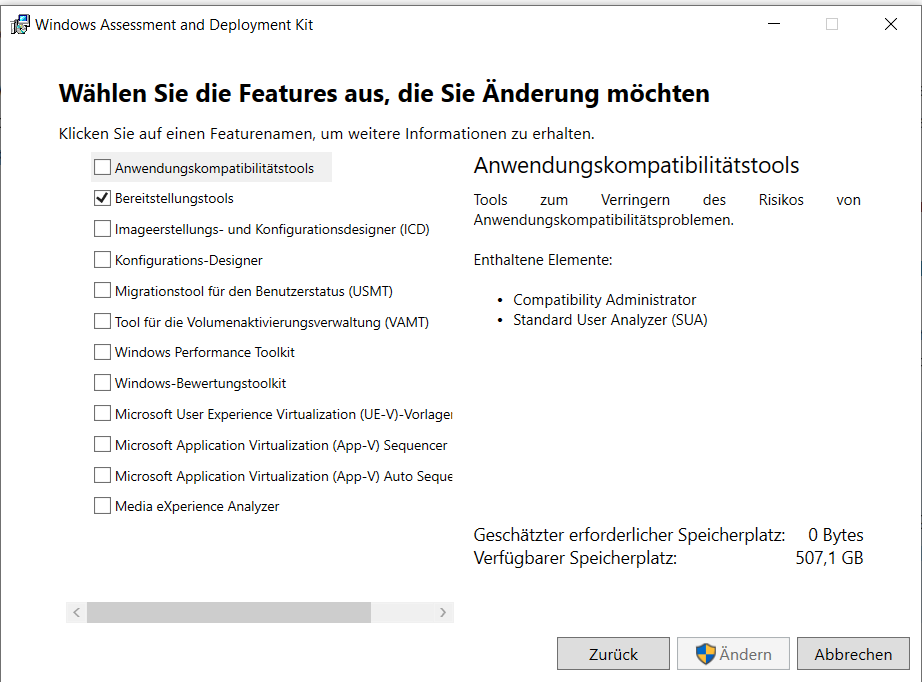Toggle the Windows-Bewertungstoolkit checkbox
This screenshot has width=922, height=682.
pyautogui.click(x=102, y=383)
